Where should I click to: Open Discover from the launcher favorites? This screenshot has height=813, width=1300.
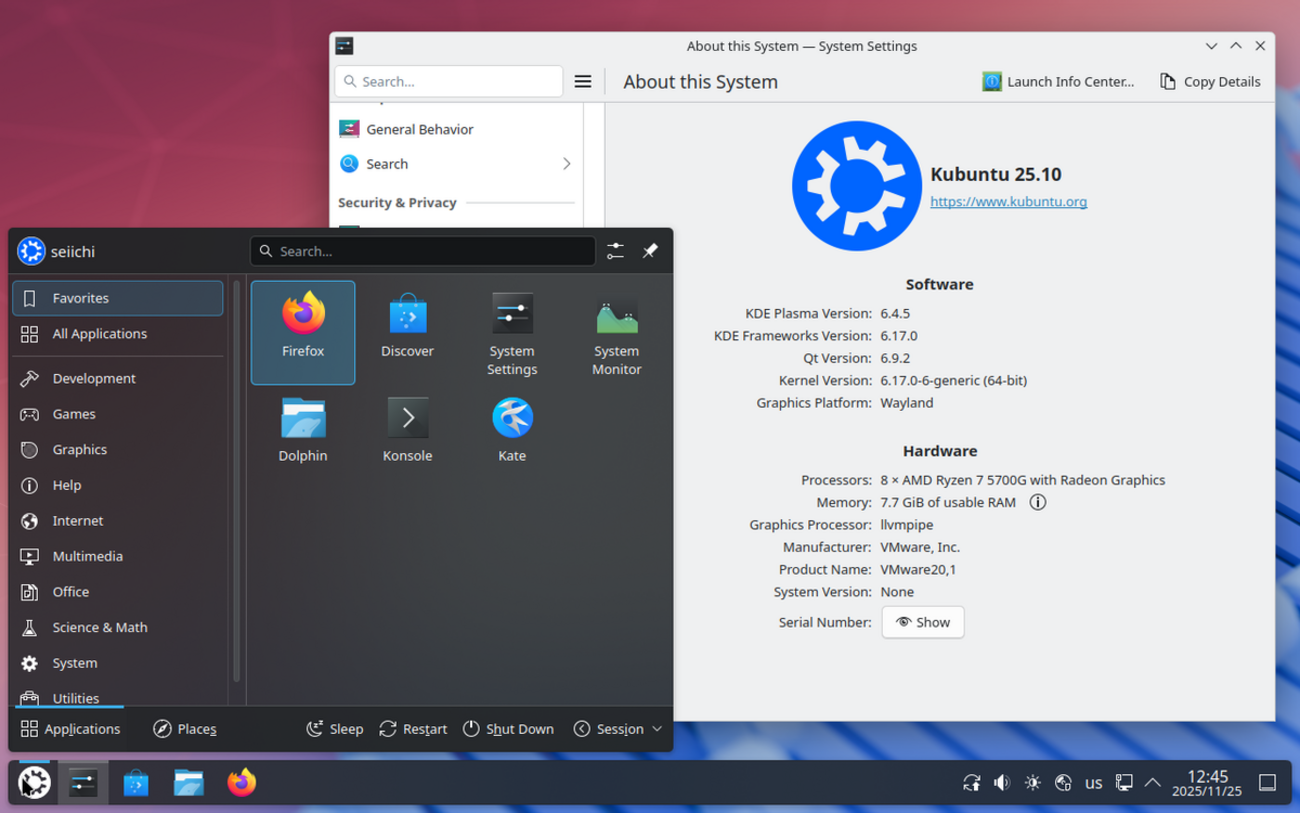point(407,332)
